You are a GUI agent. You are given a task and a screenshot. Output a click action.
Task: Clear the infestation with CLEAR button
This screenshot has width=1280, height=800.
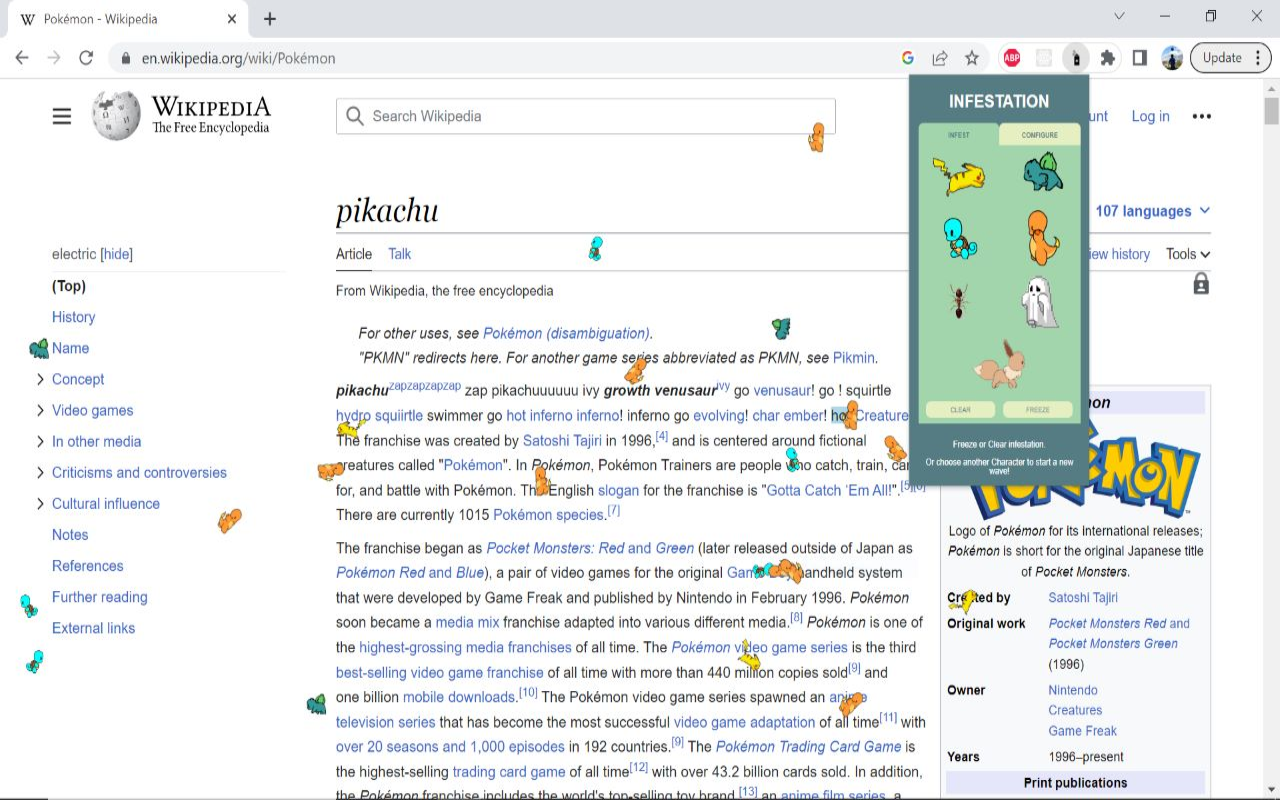pyautogui.click(x=960, y=409)
